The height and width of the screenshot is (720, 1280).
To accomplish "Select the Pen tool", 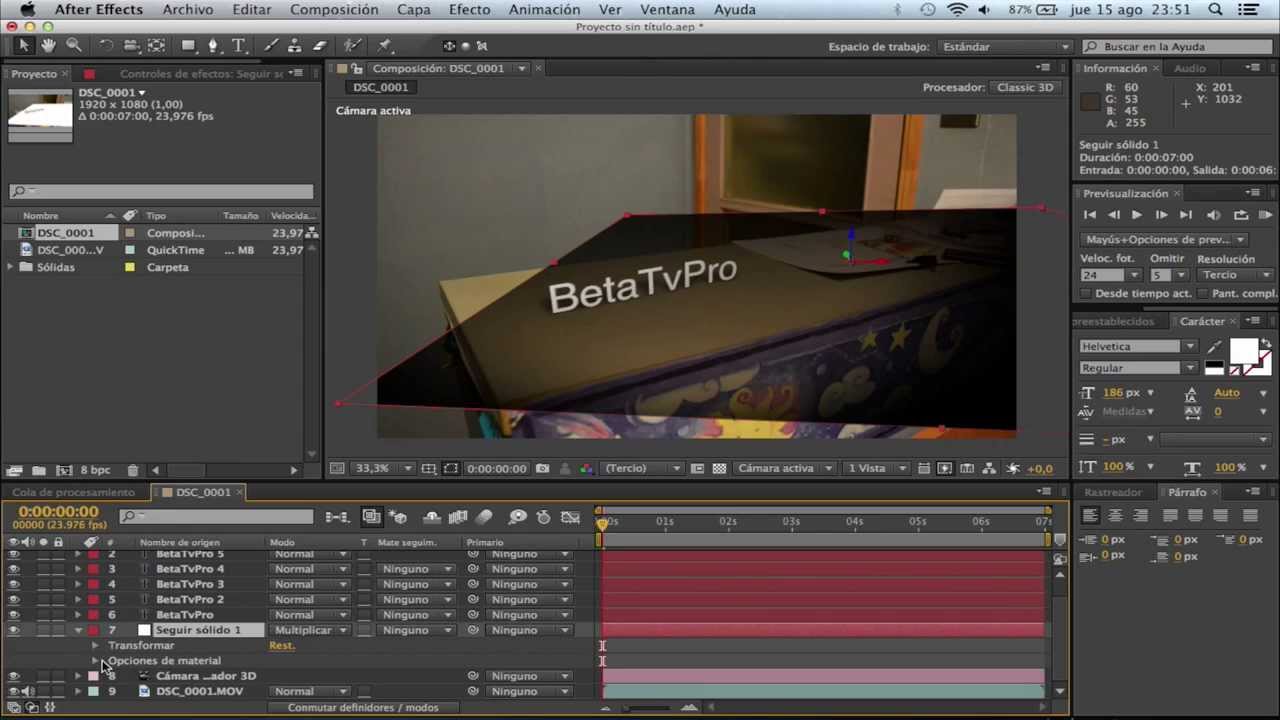I will [213, 46].
